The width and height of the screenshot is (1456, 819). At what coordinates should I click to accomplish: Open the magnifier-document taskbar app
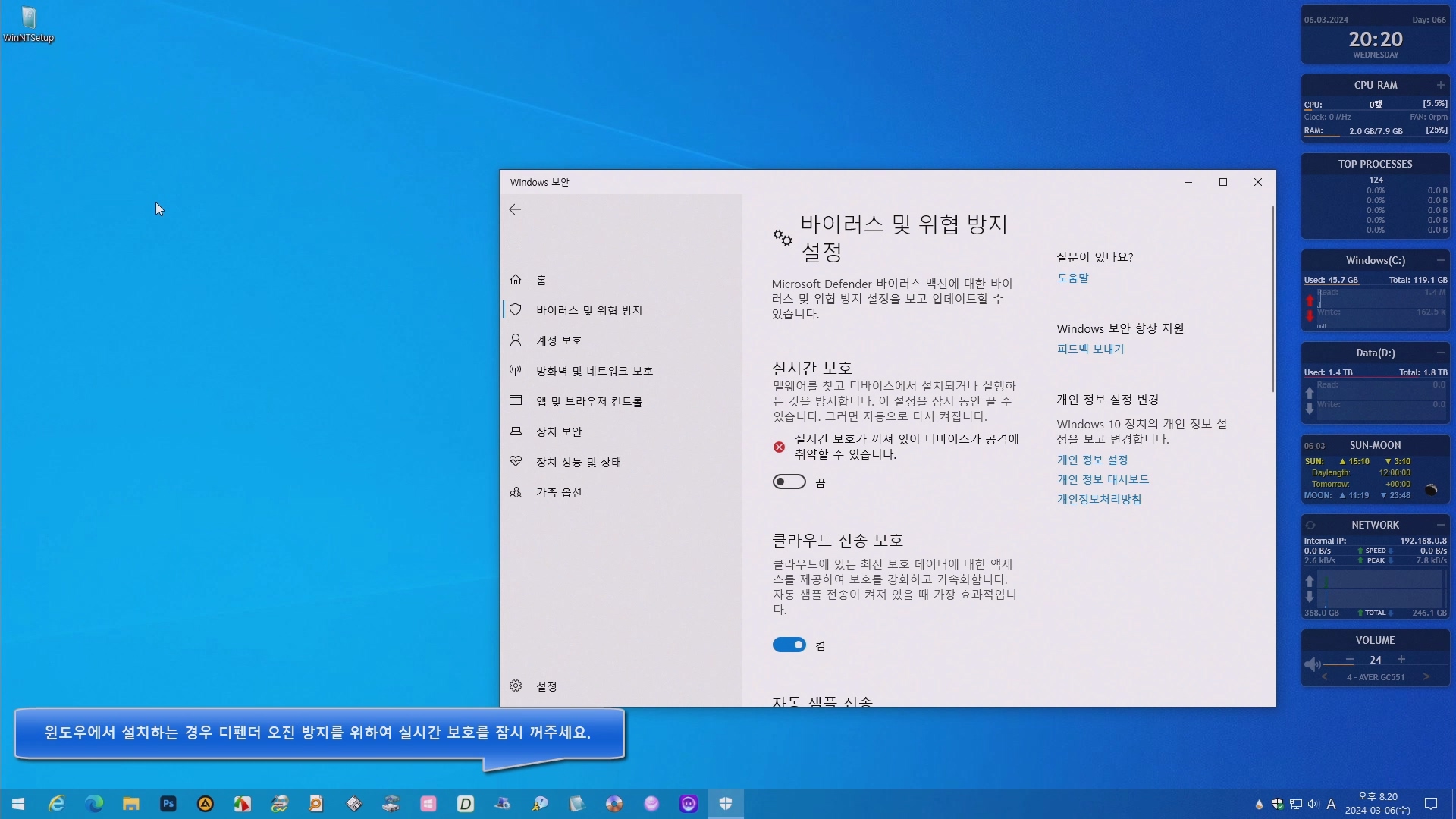coord(316,804)
